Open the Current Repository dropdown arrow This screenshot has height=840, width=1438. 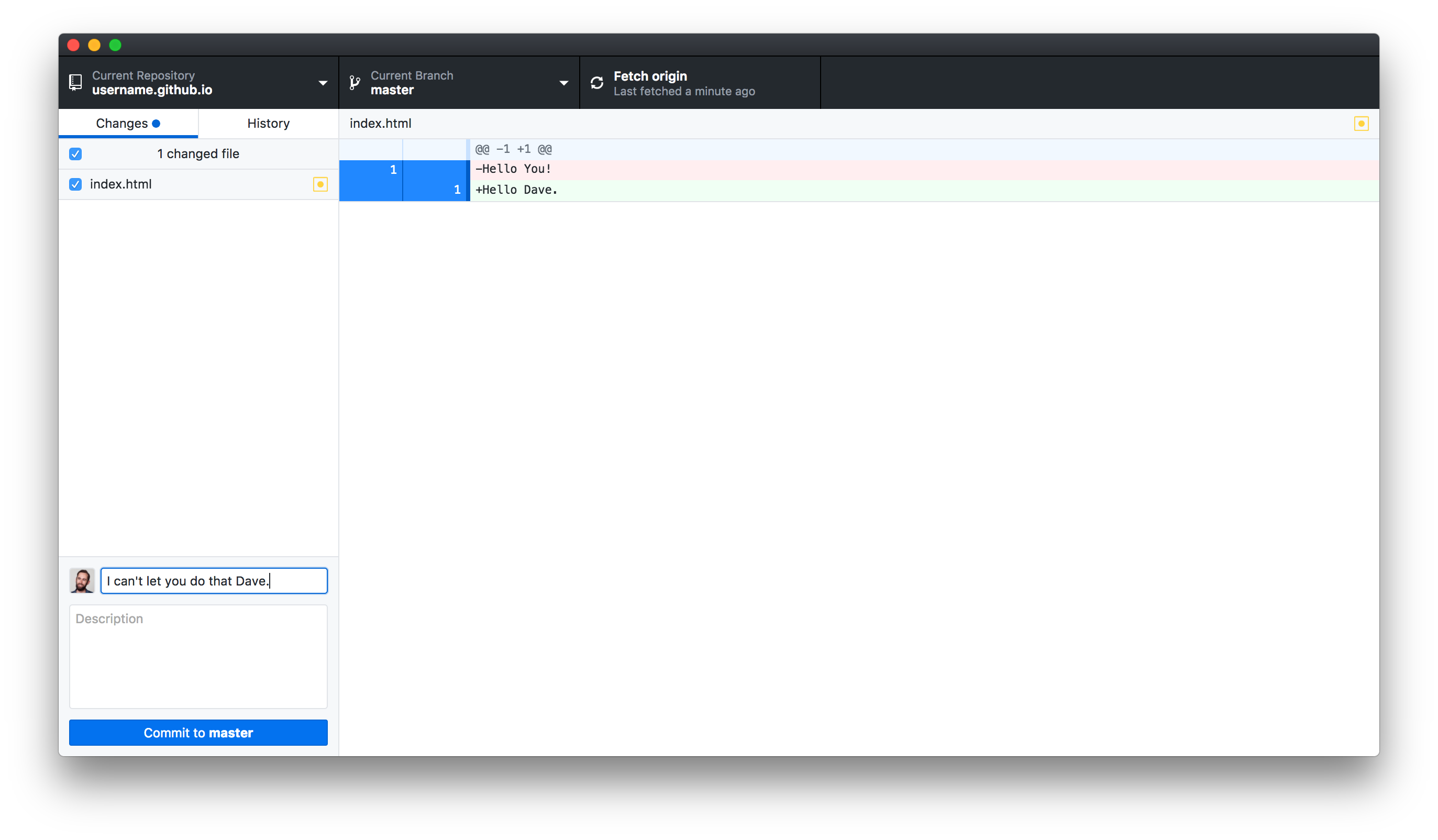point(323,83)
